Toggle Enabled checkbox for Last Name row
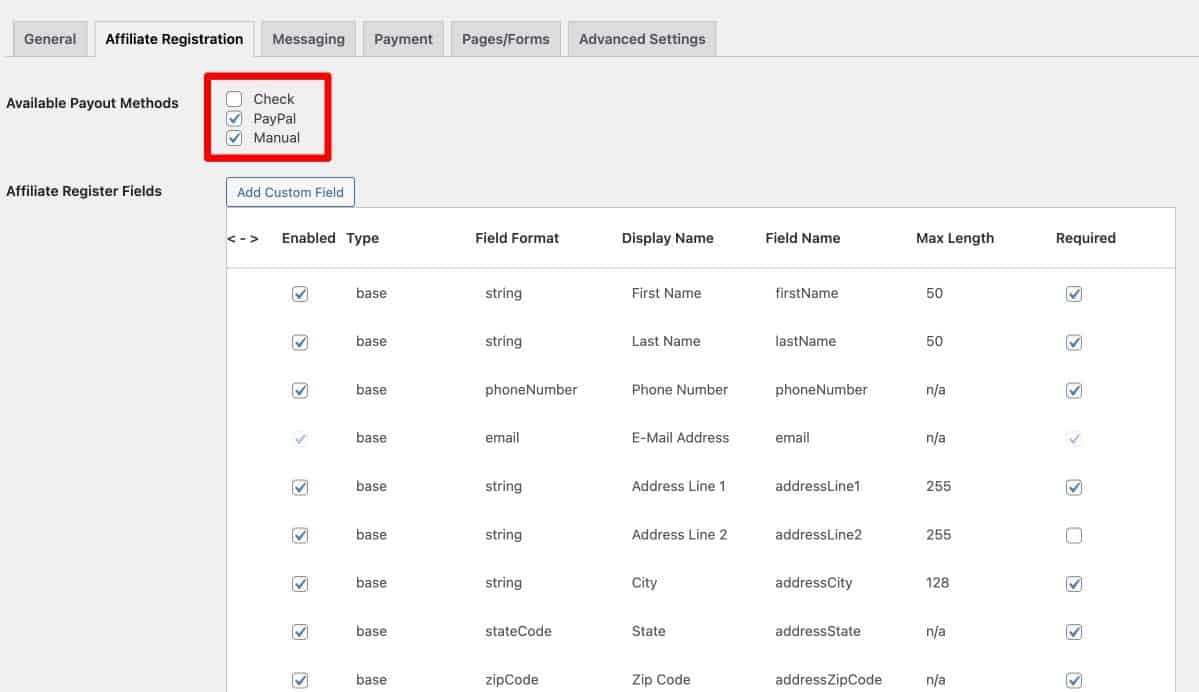 (300, 342)
